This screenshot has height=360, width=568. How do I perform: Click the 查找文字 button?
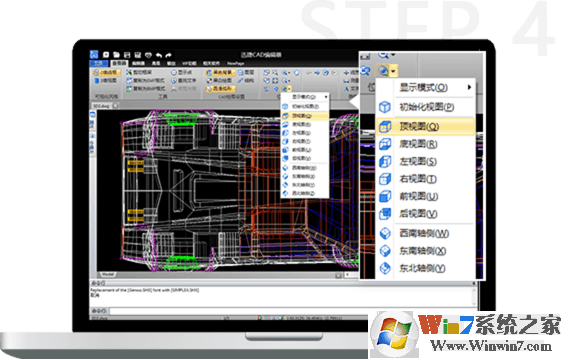pos(184,80)
